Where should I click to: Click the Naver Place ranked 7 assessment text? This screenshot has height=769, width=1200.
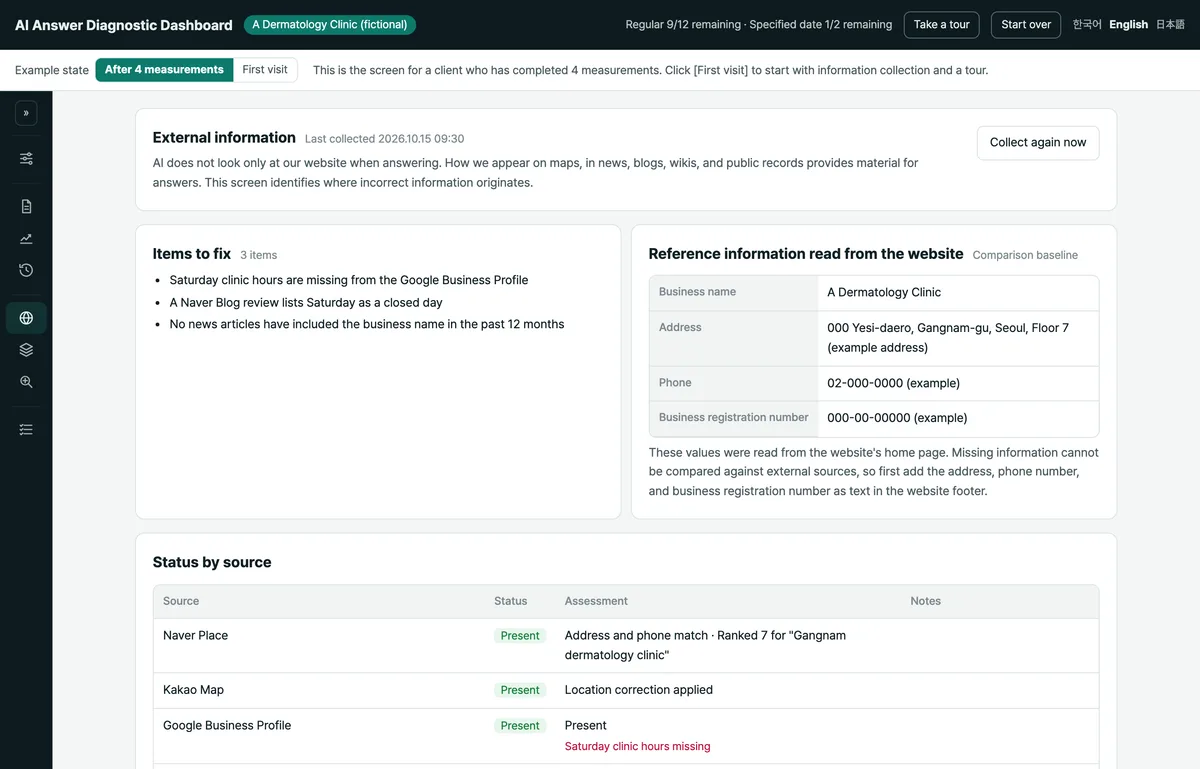pos(705,645)
